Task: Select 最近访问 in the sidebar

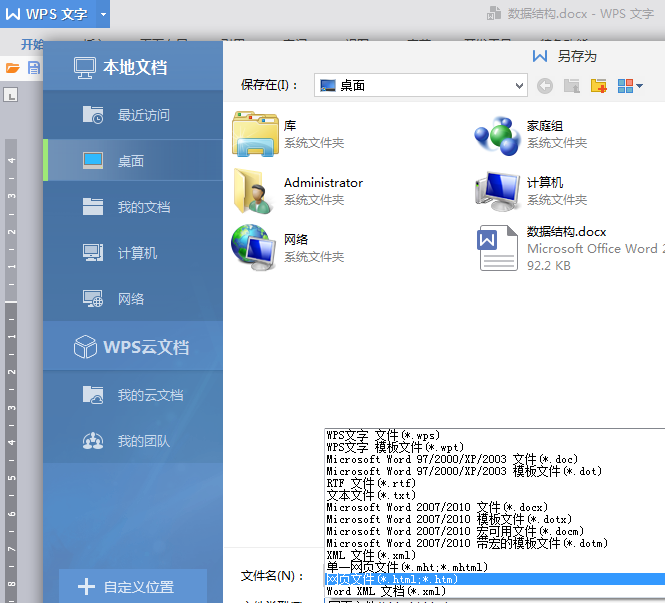Action: click(x=133, y=115)
